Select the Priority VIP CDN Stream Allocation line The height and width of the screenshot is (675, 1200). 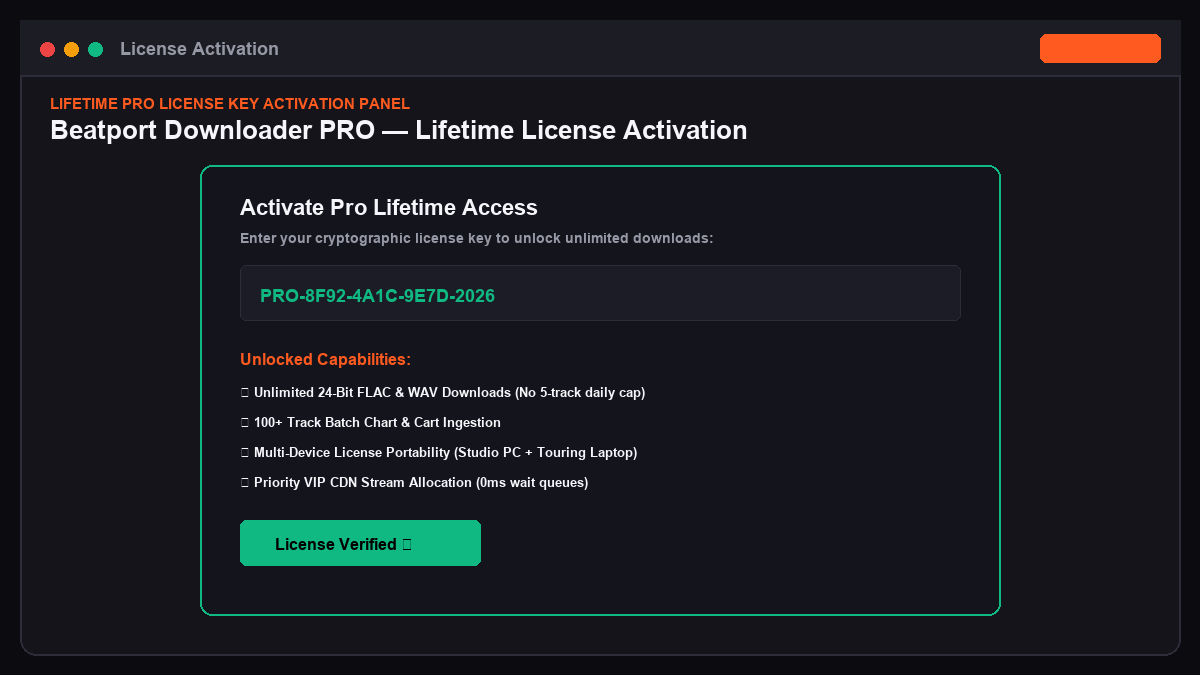pyautogui.click(x=414, y=482)
